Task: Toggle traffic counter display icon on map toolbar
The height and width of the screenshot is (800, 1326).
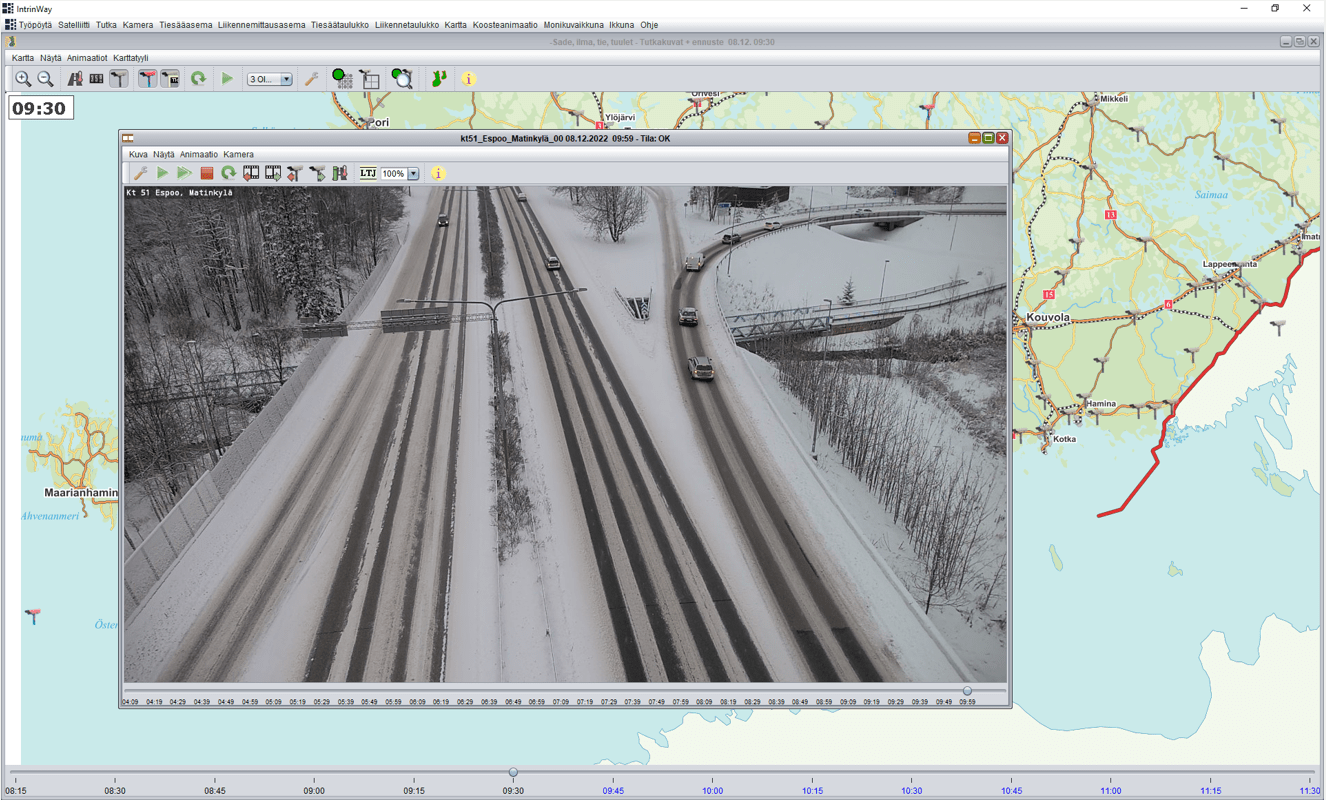Action: pyautogui.click(x=96, y=79)
